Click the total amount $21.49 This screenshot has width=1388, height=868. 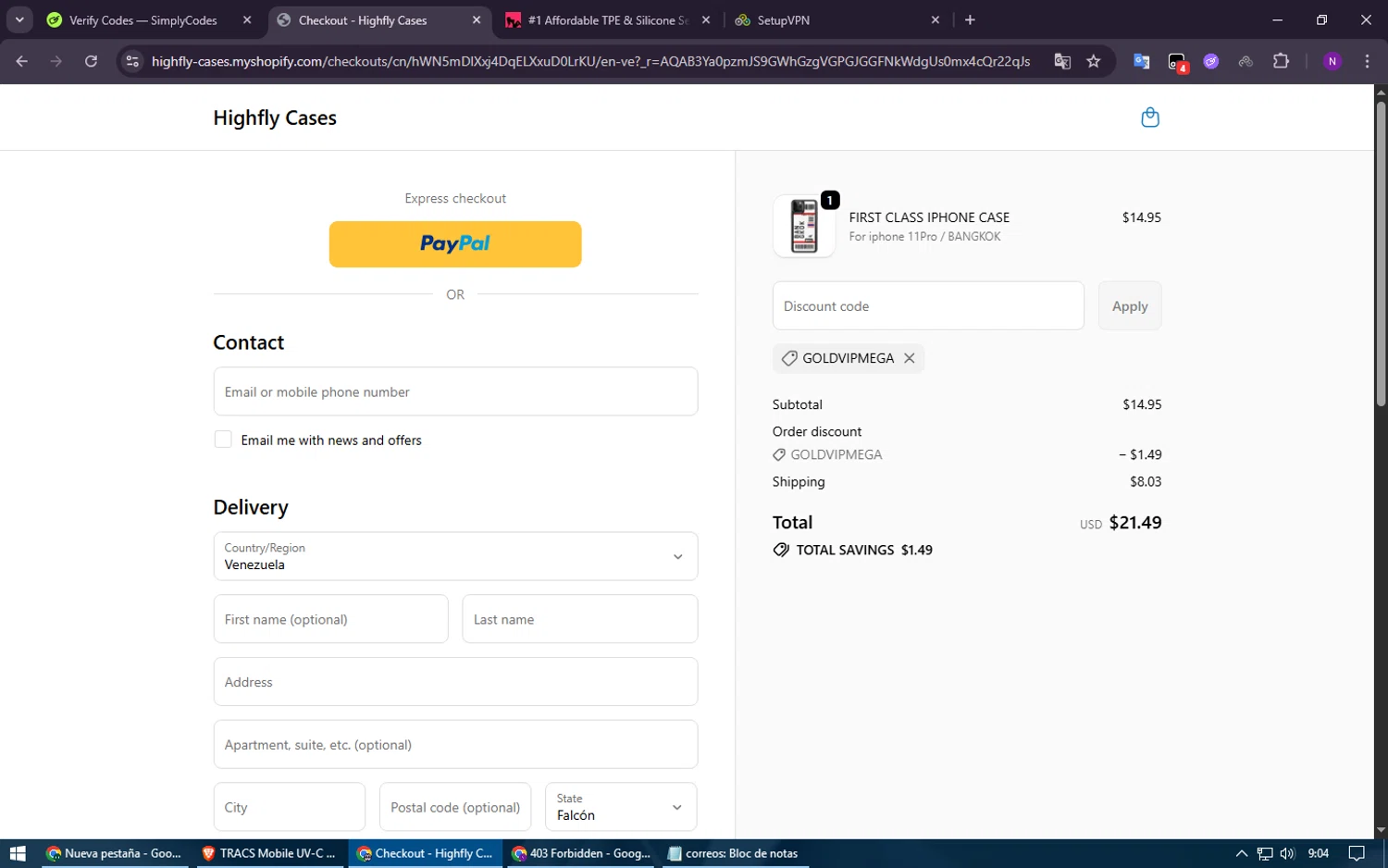(x=1135, y=522)
